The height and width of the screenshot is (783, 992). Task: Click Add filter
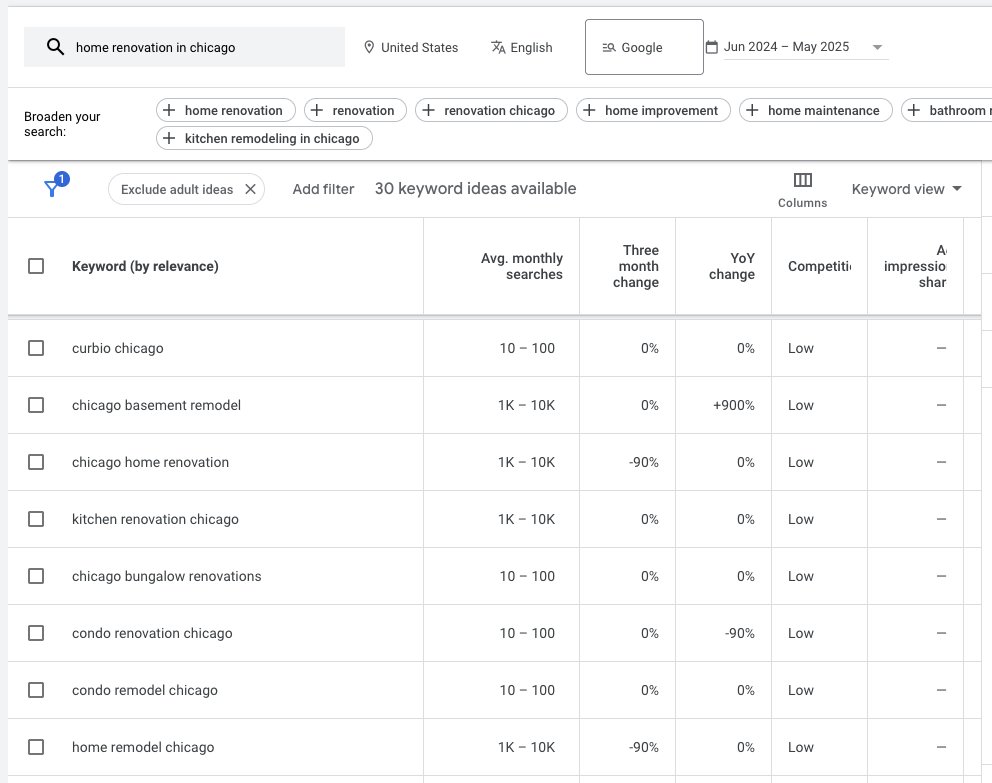pyautogui.click(x=323, y=188)
